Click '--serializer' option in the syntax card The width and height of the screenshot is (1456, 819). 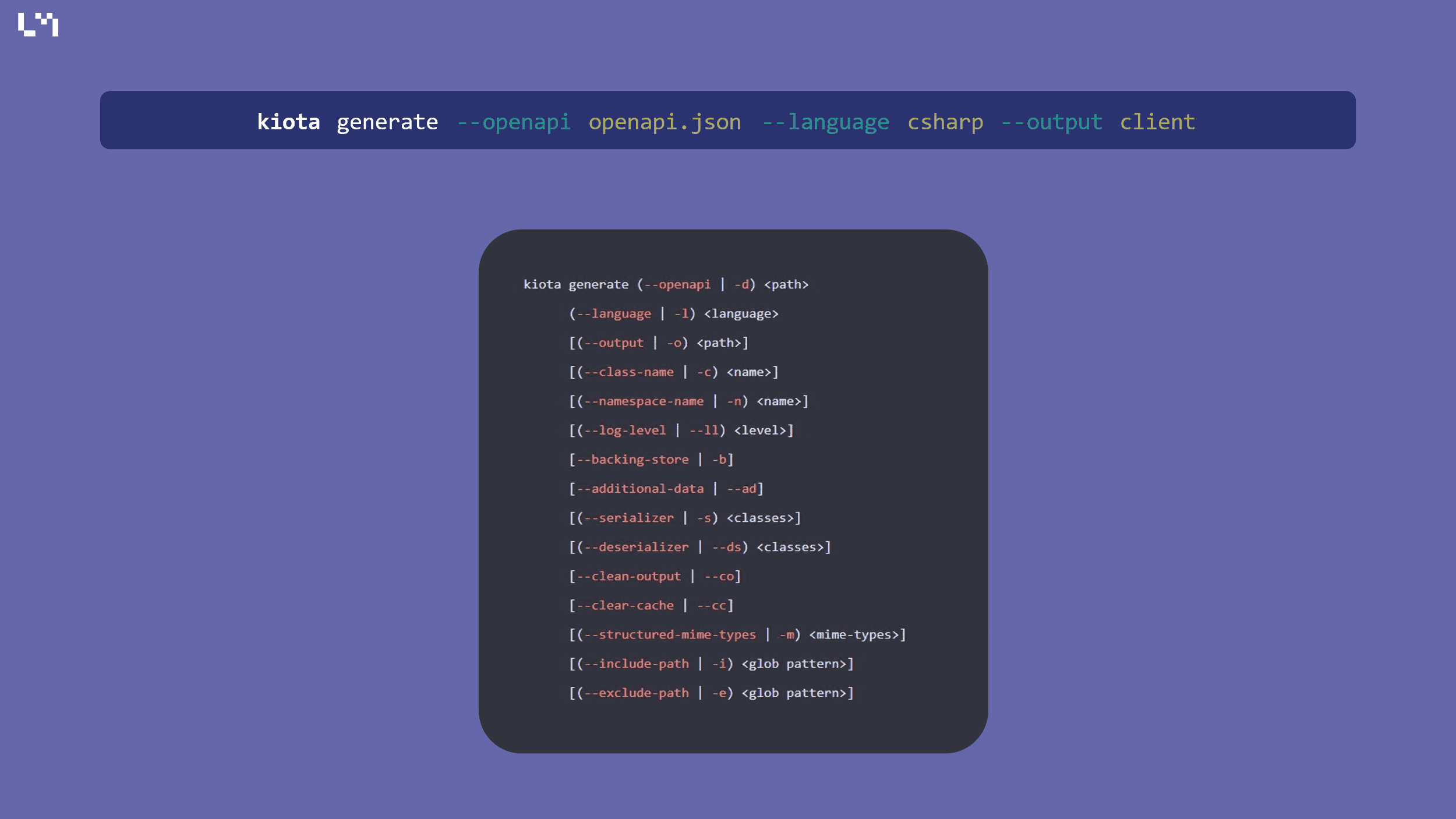click(629, 517)
